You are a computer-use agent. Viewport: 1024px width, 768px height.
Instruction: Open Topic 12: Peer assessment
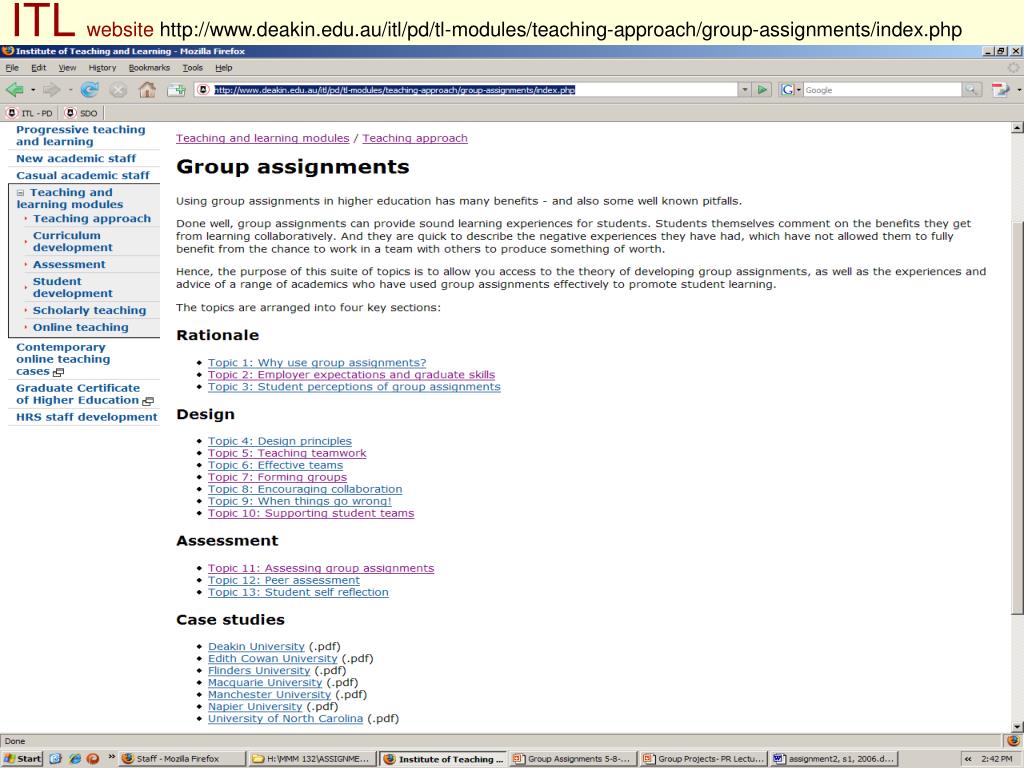pyautogui.click(x=283, y=580)
